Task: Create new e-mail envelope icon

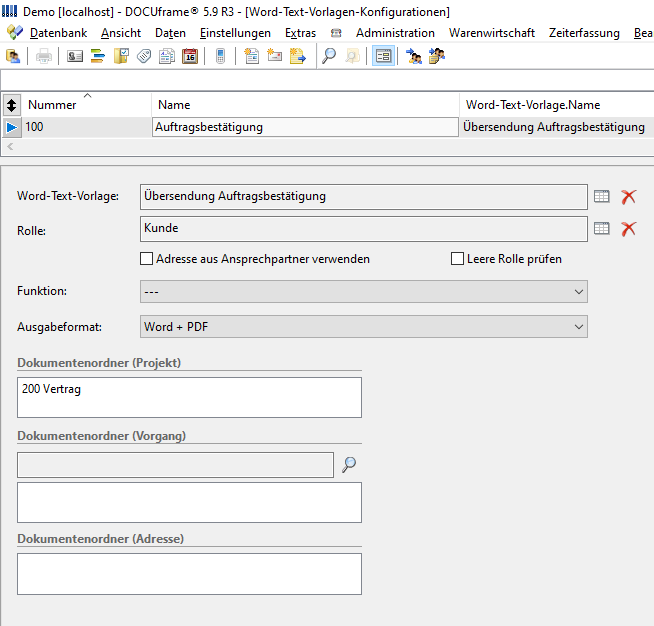Action: pyautogui.click(x=274, y=56)
